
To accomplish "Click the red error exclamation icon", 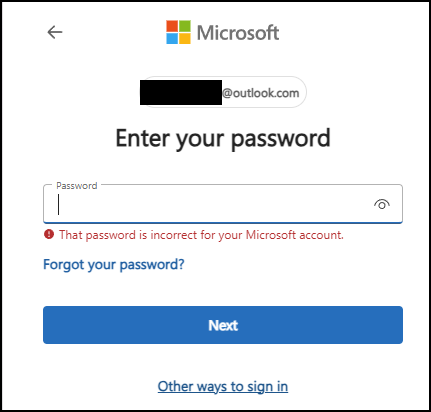I will 49,234.
